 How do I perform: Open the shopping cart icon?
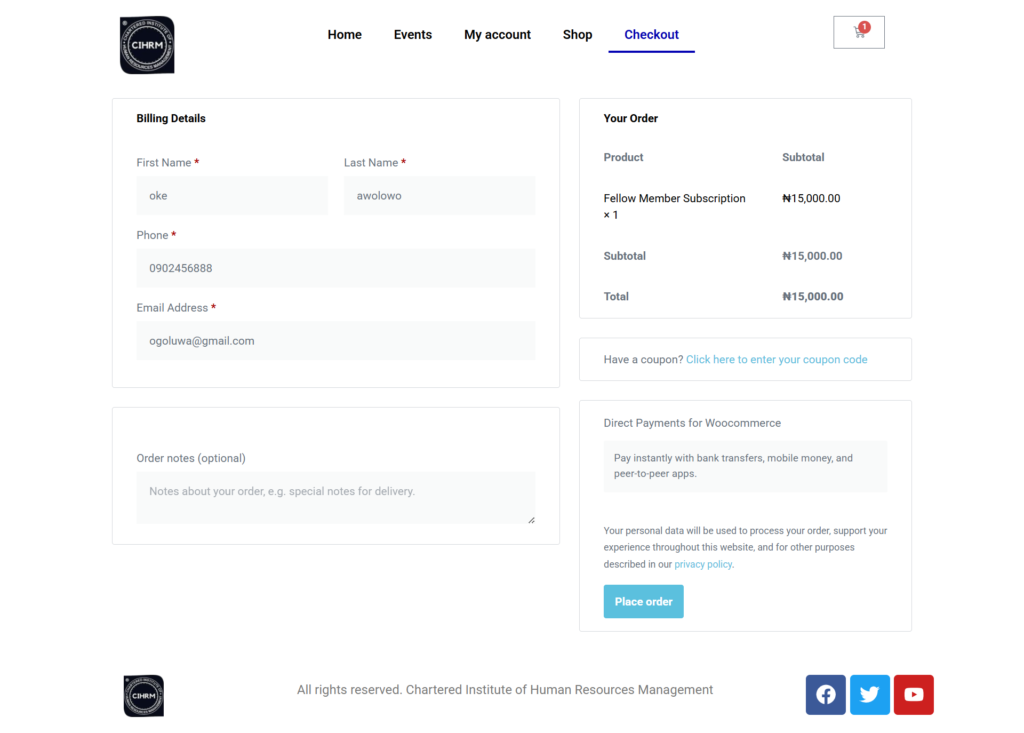tap(859, 32)
